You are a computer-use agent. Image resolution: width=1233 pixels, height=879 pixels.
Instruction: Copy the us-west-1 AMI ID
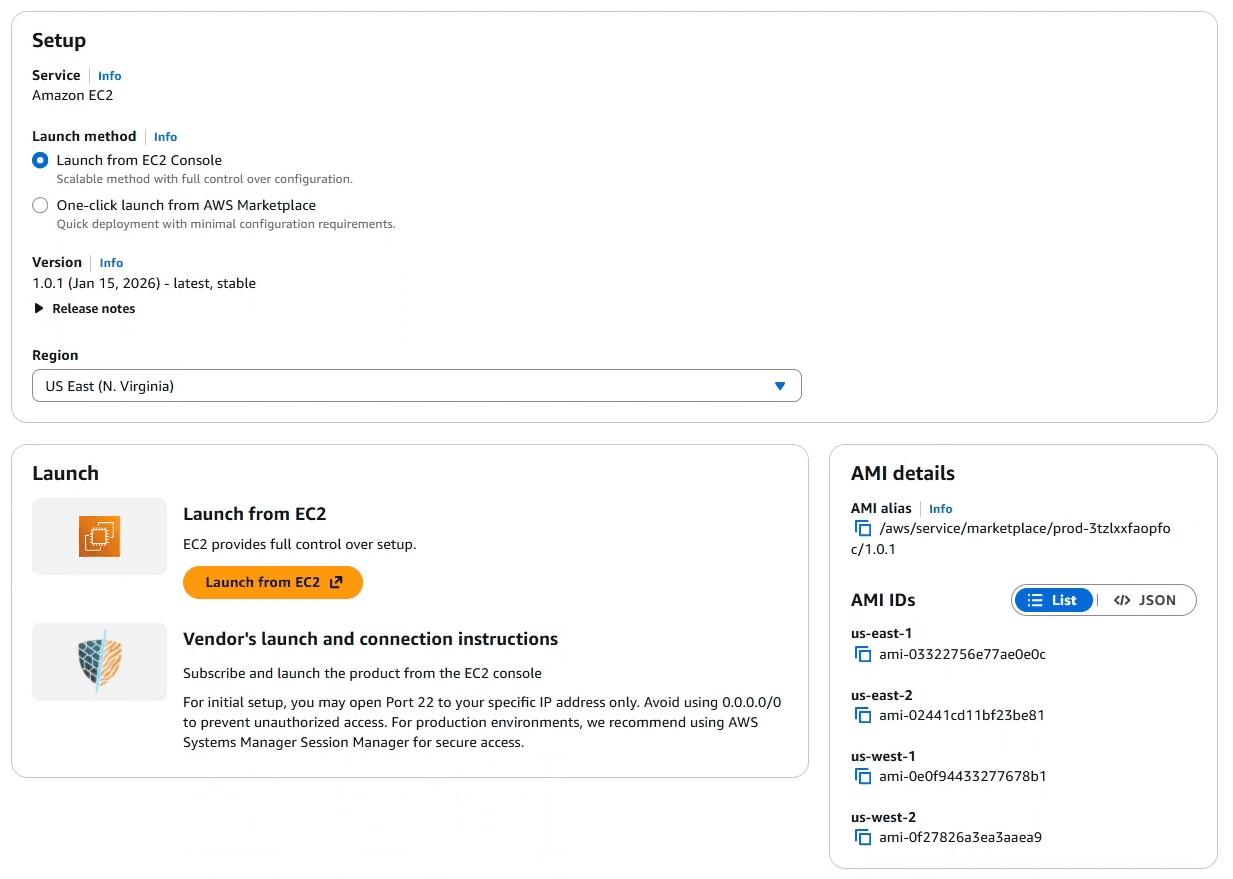coord(862,776)
